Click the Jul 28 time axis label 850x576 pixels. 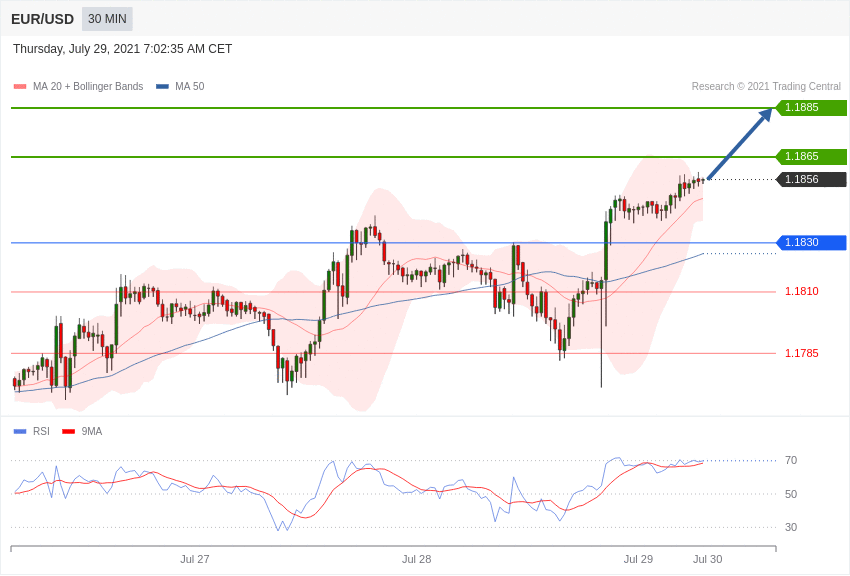click(x=416, y=559)
